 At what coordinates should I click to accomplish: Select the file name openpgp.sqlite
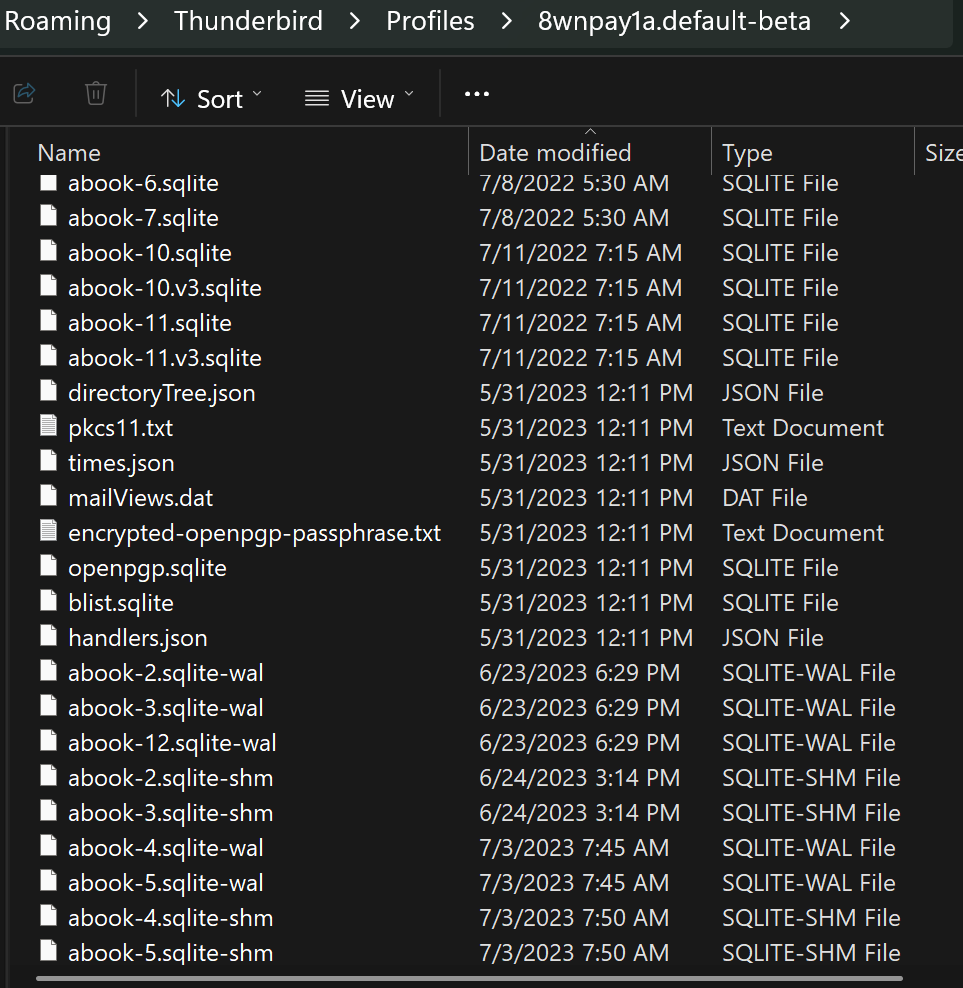[147, 568]
